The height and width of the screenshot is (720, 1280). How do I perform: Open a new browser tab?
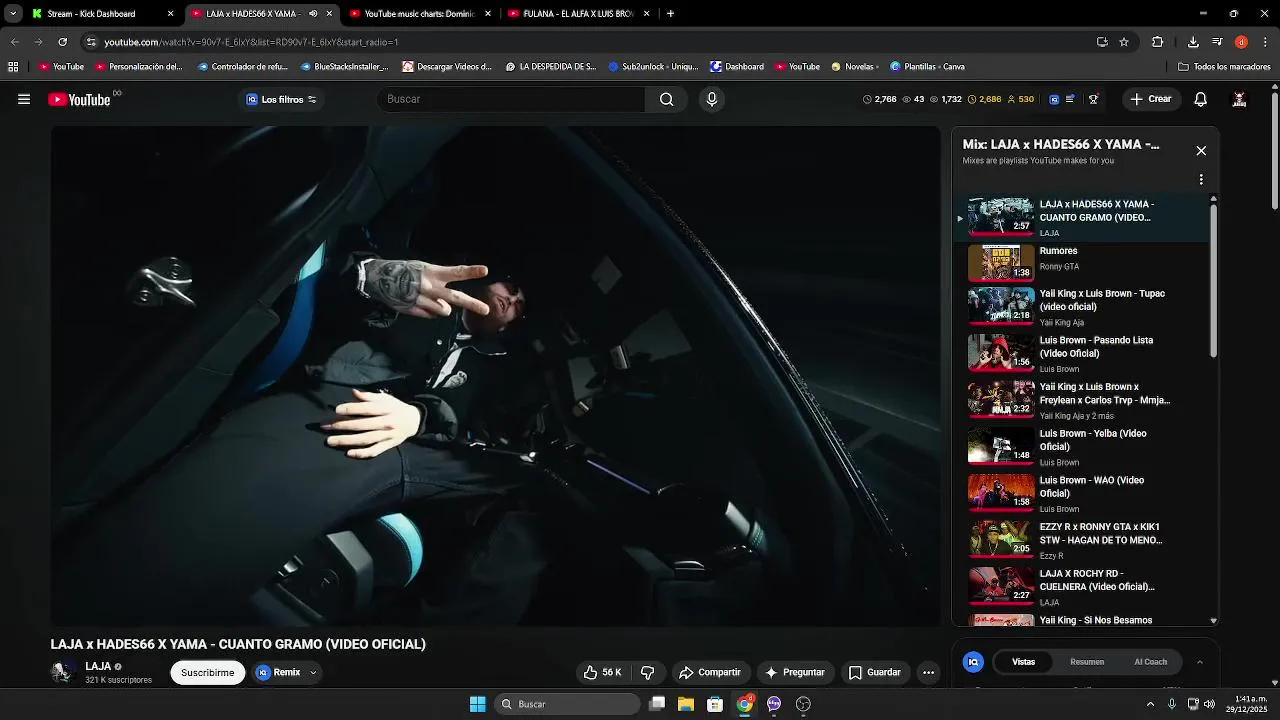670,14
